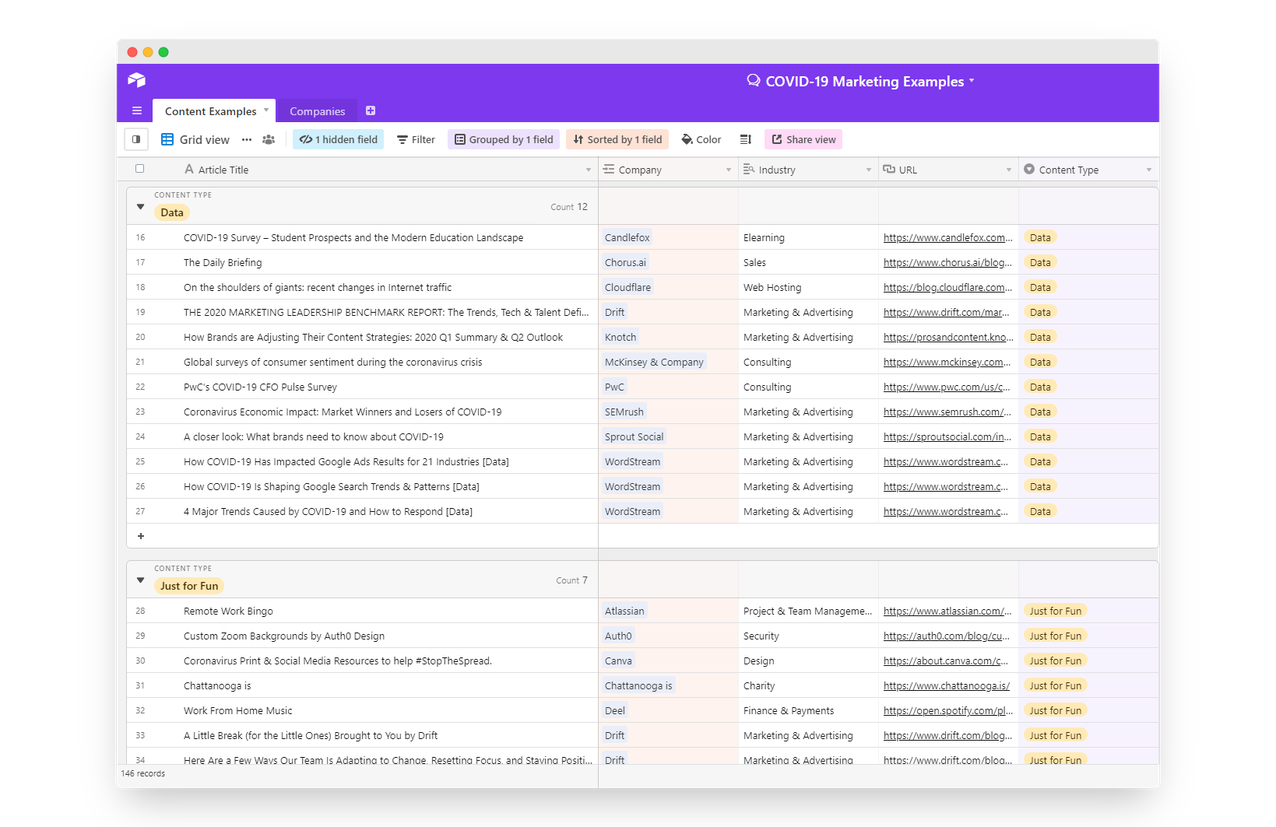The width and height of the screenshot is (1276, 827).
Task: Check the select-all rows checkbox
Action: pos(140,170)
